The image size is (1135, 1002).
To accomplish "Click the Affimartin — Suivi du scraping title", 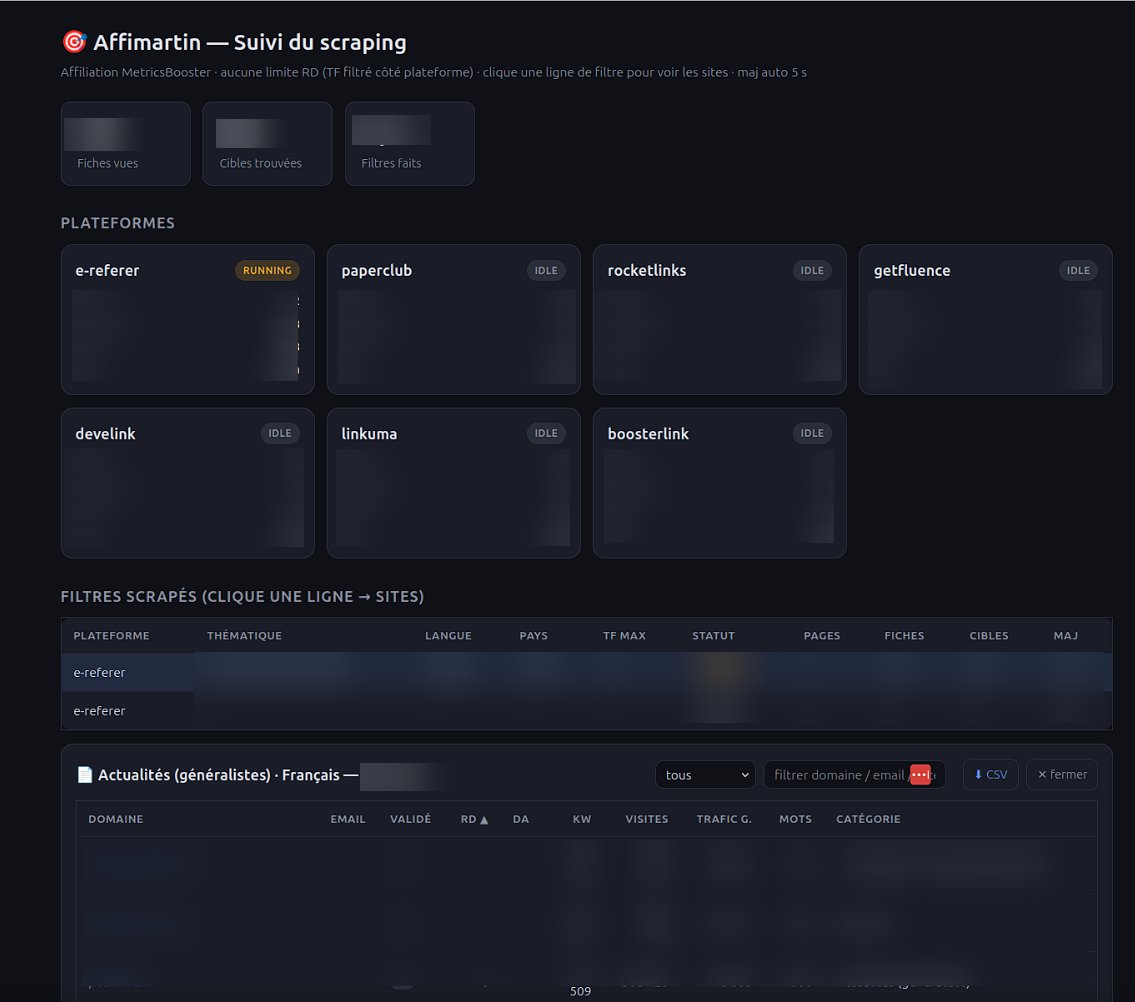I will click(x=250, y=42).
